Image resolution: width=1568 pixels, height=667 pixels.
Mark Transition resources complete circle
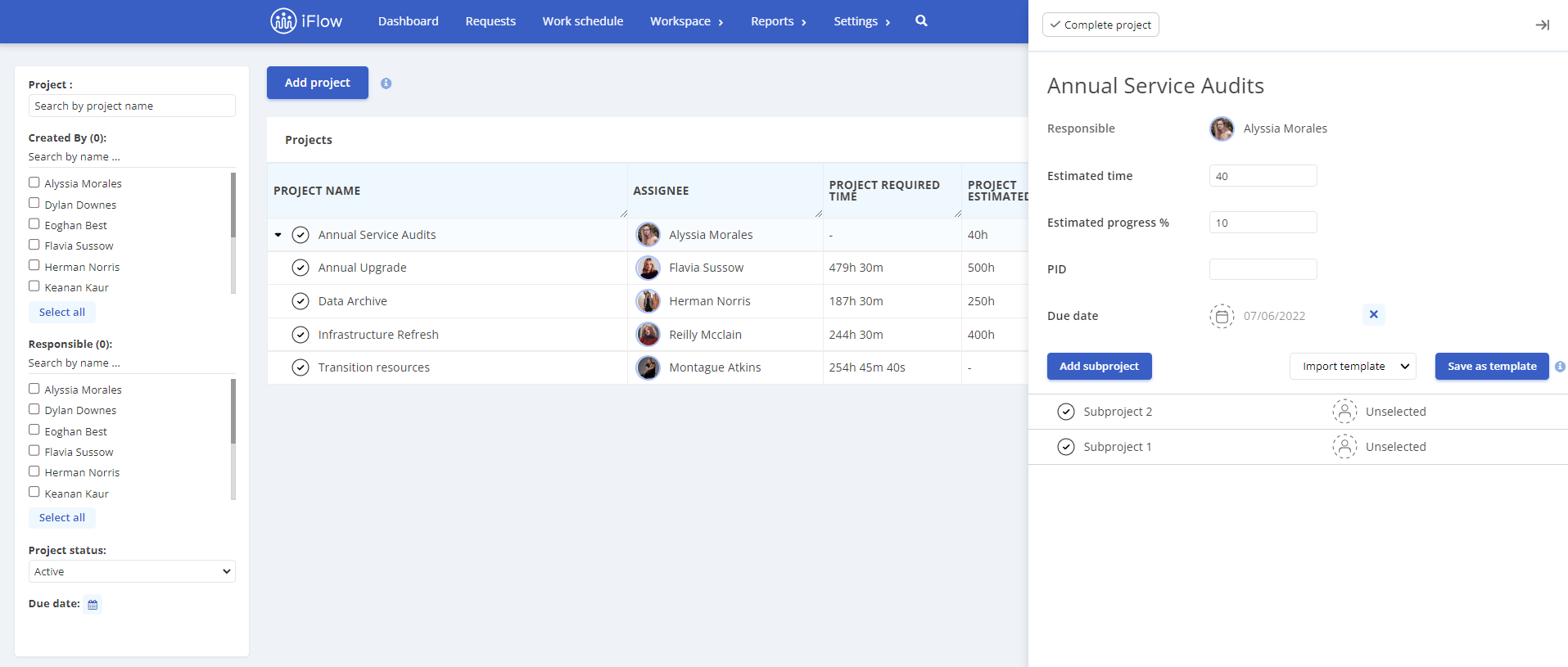[x=300, y=367]
